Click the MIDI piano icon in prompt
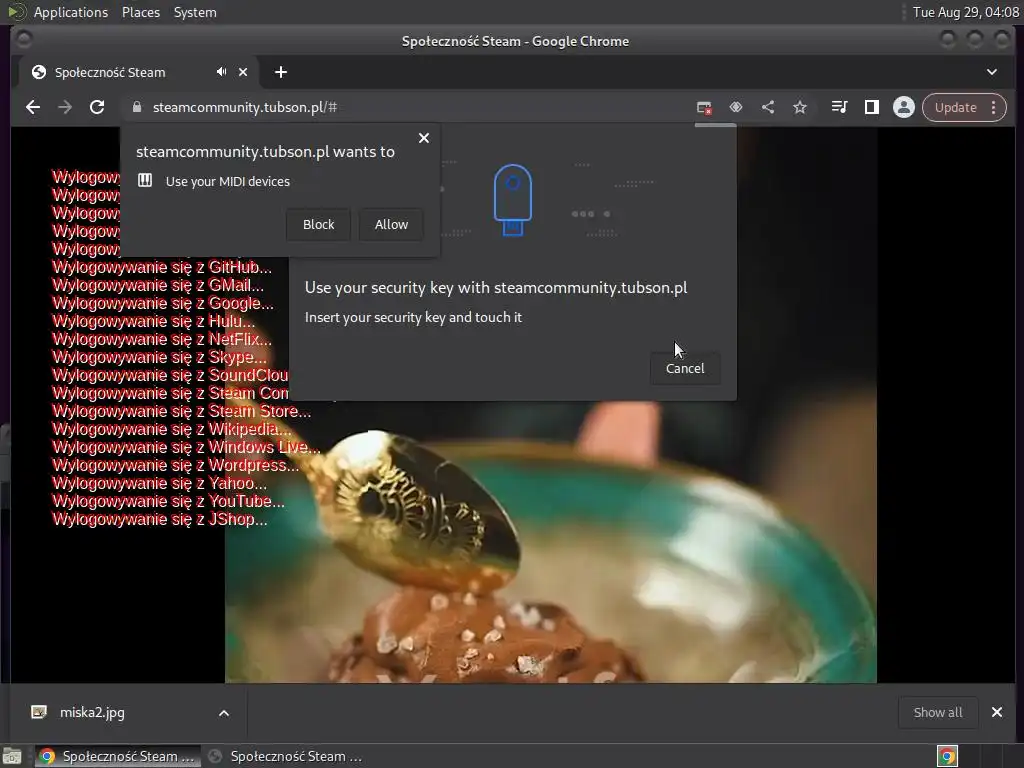Image resolution: width=1024 pixels, height=768 pixels. [145, 180]
